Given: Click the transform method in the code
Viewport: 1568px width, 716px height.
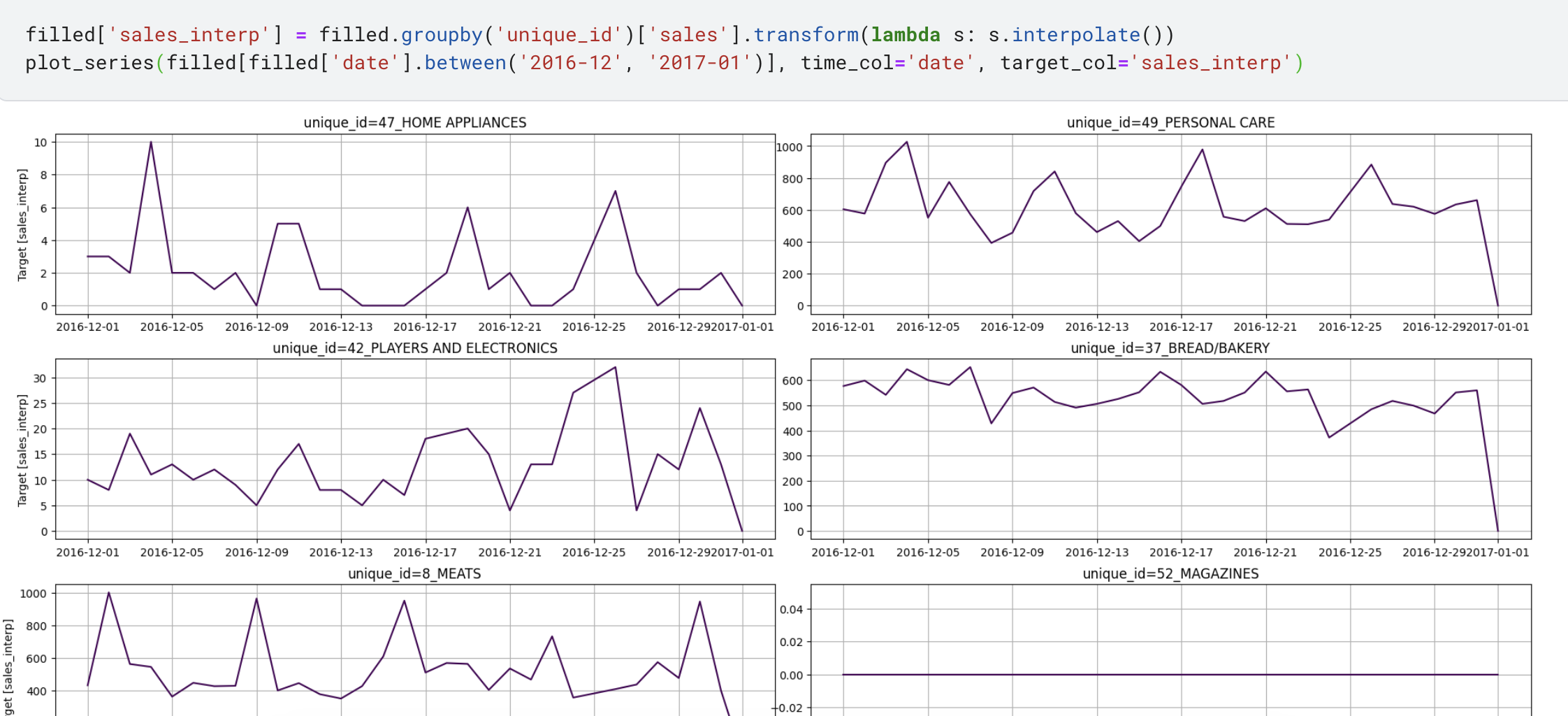Looking at the screenshot, I should click(806, 35).
